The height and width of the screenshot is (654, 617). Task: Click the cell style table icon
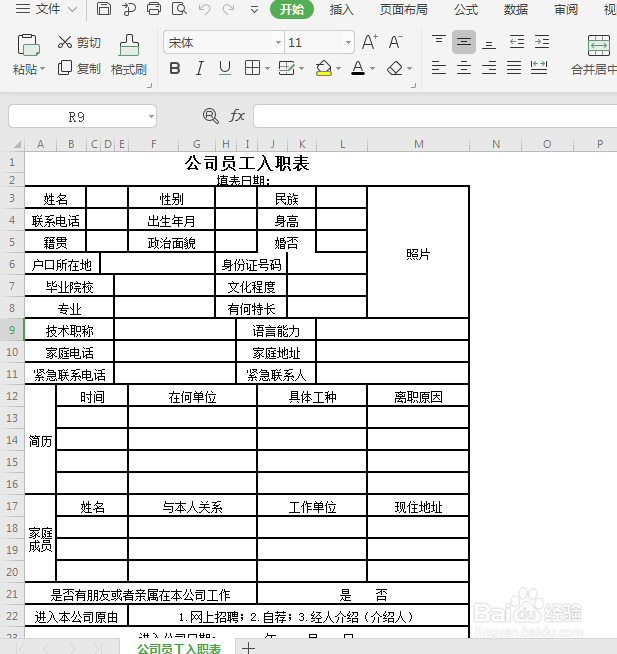tap(286, 68)
